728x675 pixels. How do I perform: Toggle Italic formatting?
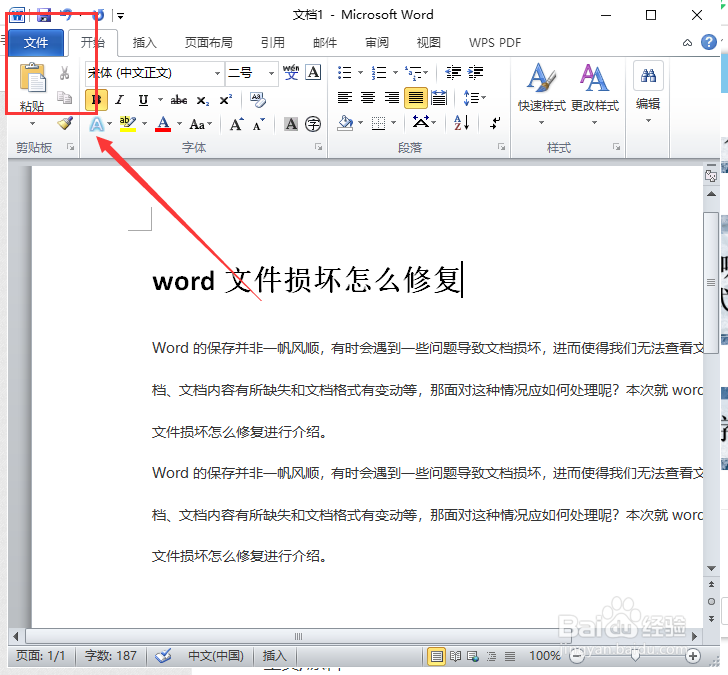120,100
